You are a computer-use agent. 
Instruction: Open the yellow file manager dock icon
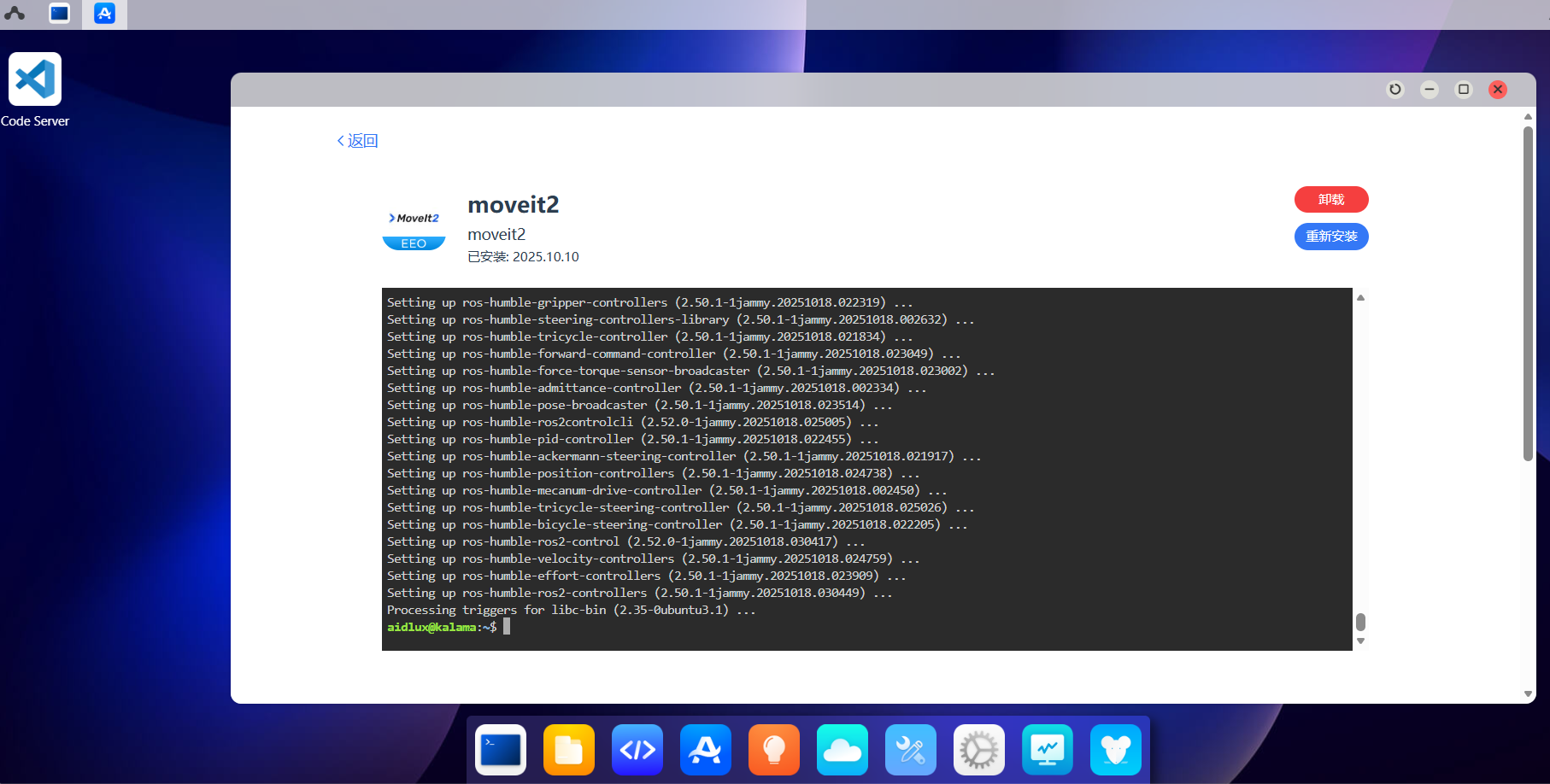tap(569, 750)
